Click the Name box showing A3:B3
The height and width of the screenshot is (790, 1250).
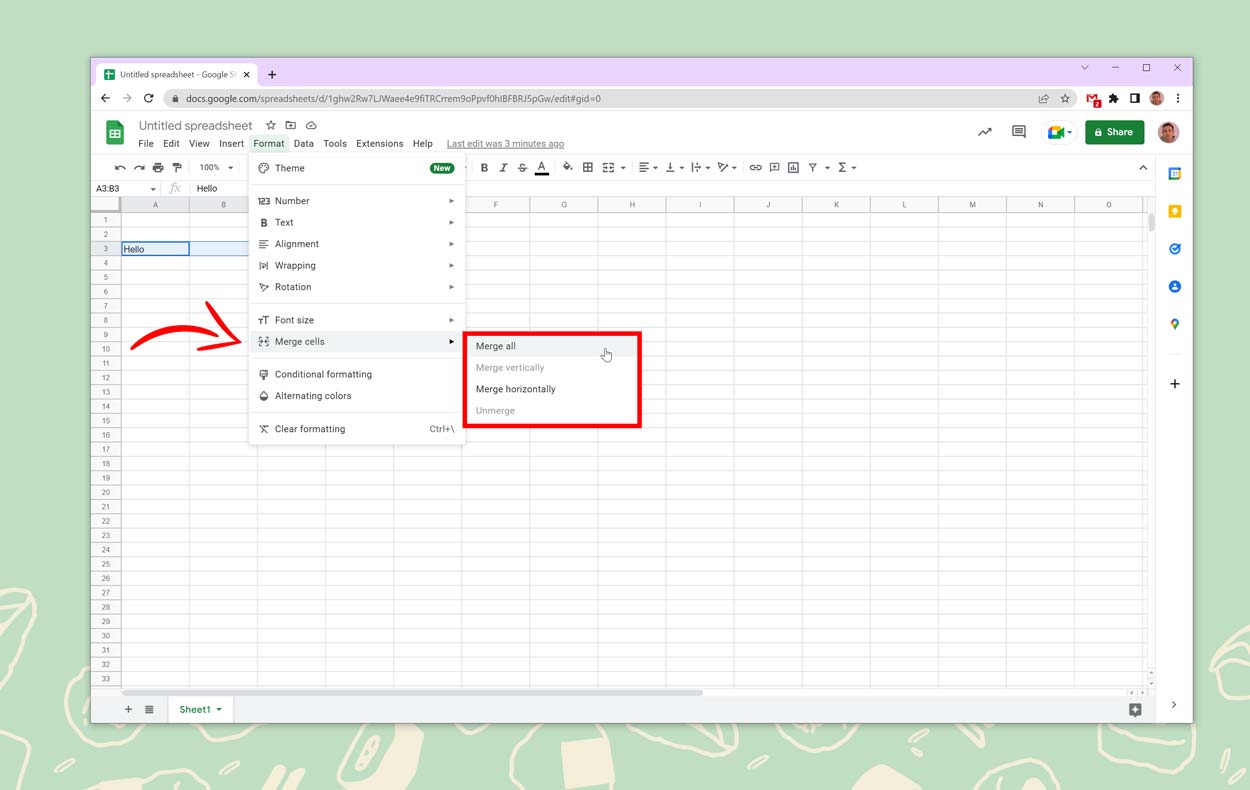pyautogui.click(x=120, y=189)
